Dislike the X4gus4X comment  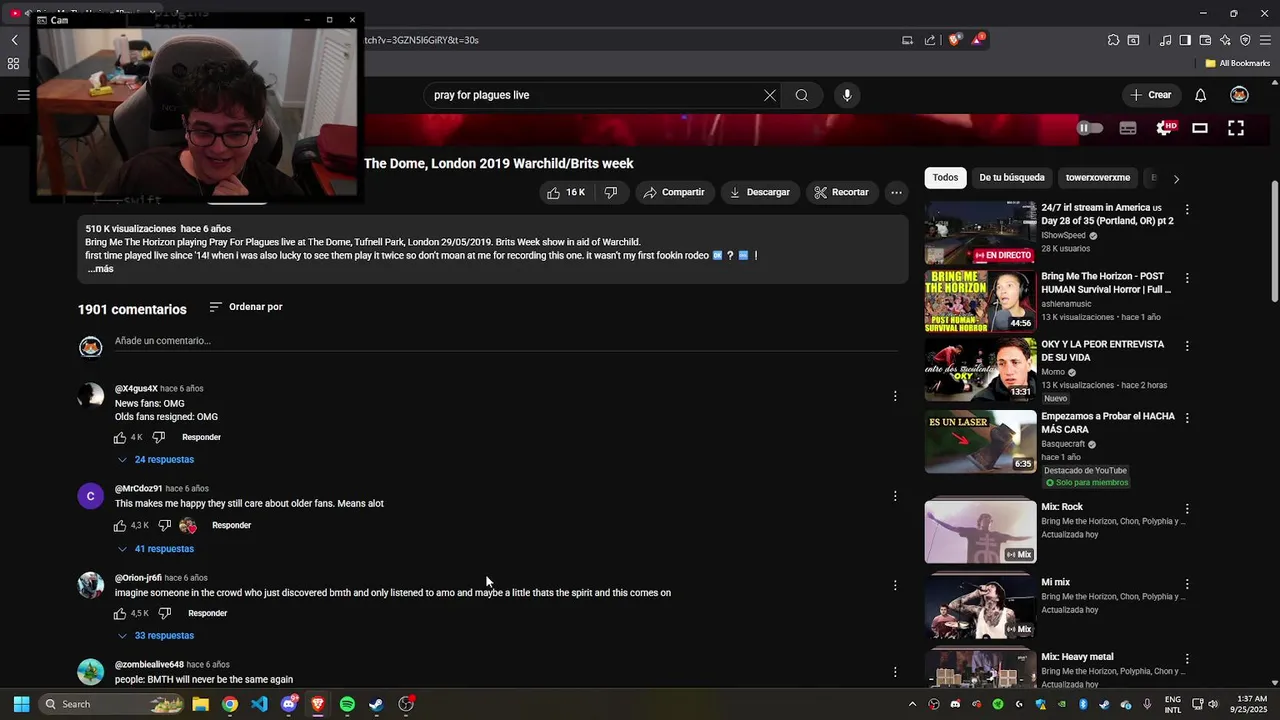(x=159, y=438)
